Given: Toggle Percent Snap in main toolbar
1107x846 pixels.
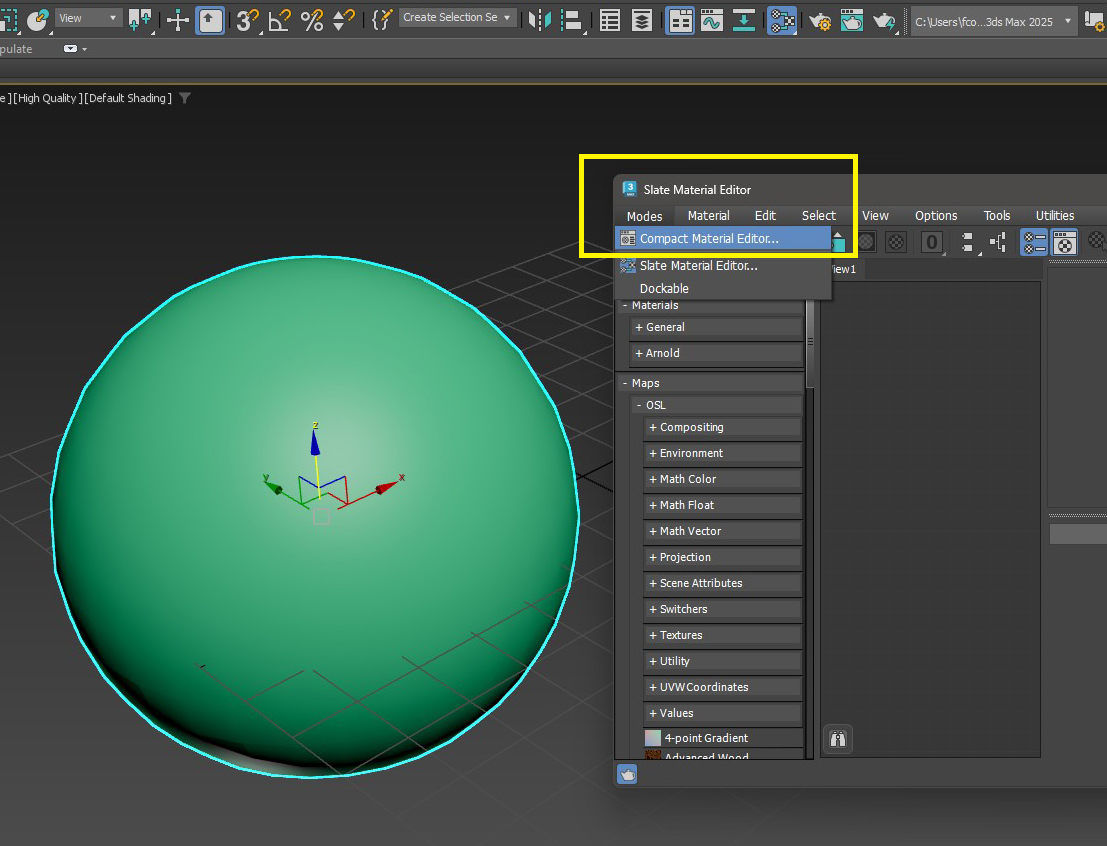Looking at the screenshot, I should (311, 20).
